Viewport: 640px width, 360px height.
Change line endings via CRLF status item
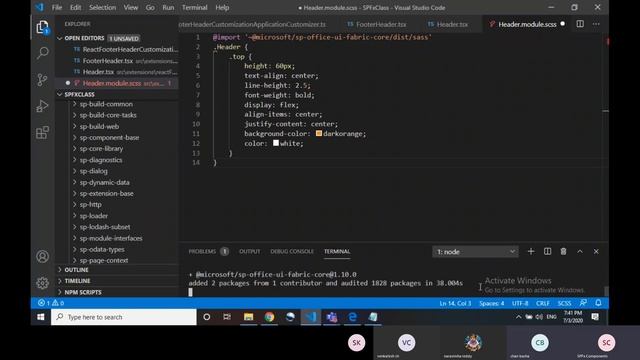click(542, 303)
